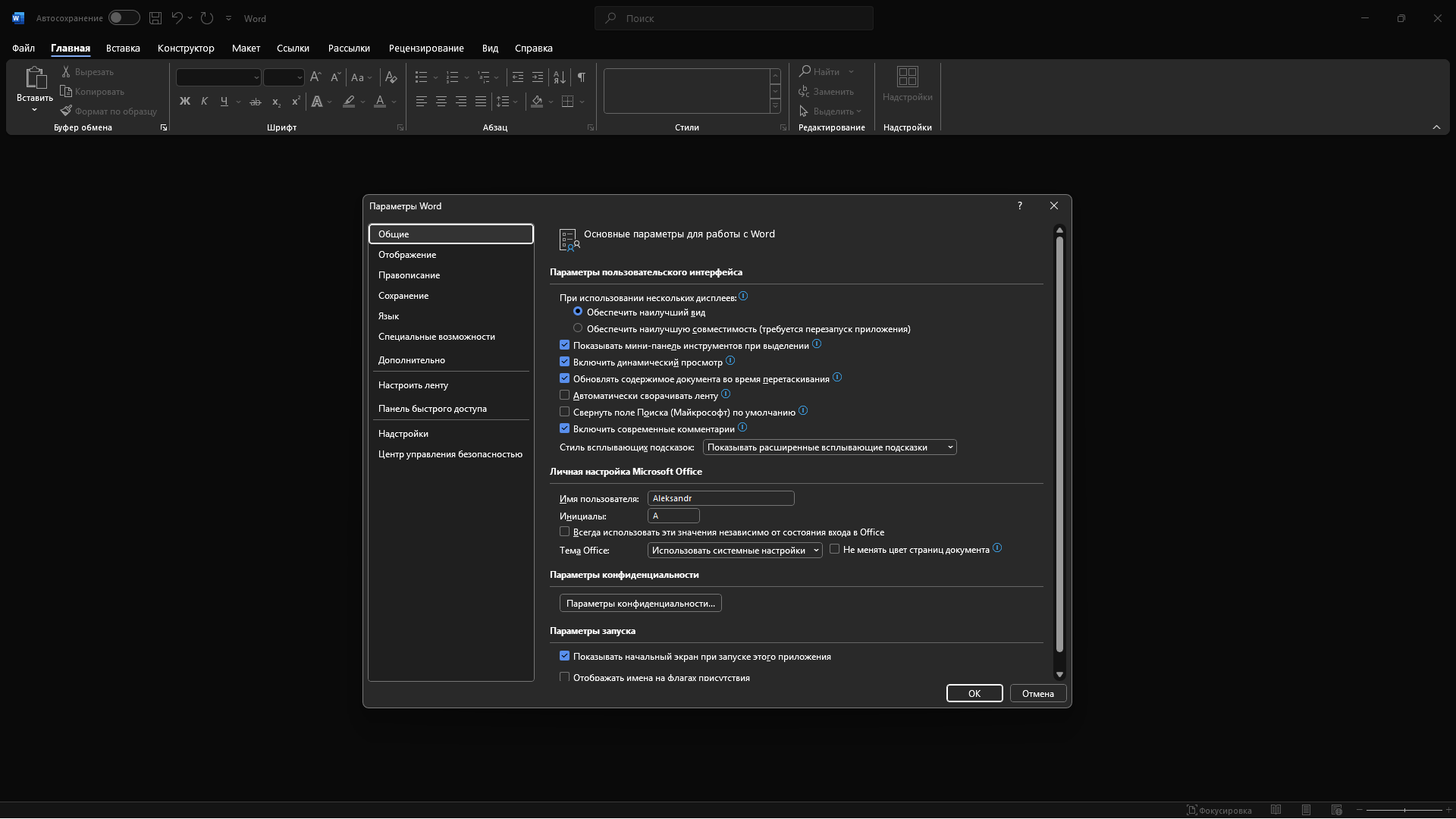1456x819 pixels.
Task: Click the dialog help question mark
Action: [1020, 206]
